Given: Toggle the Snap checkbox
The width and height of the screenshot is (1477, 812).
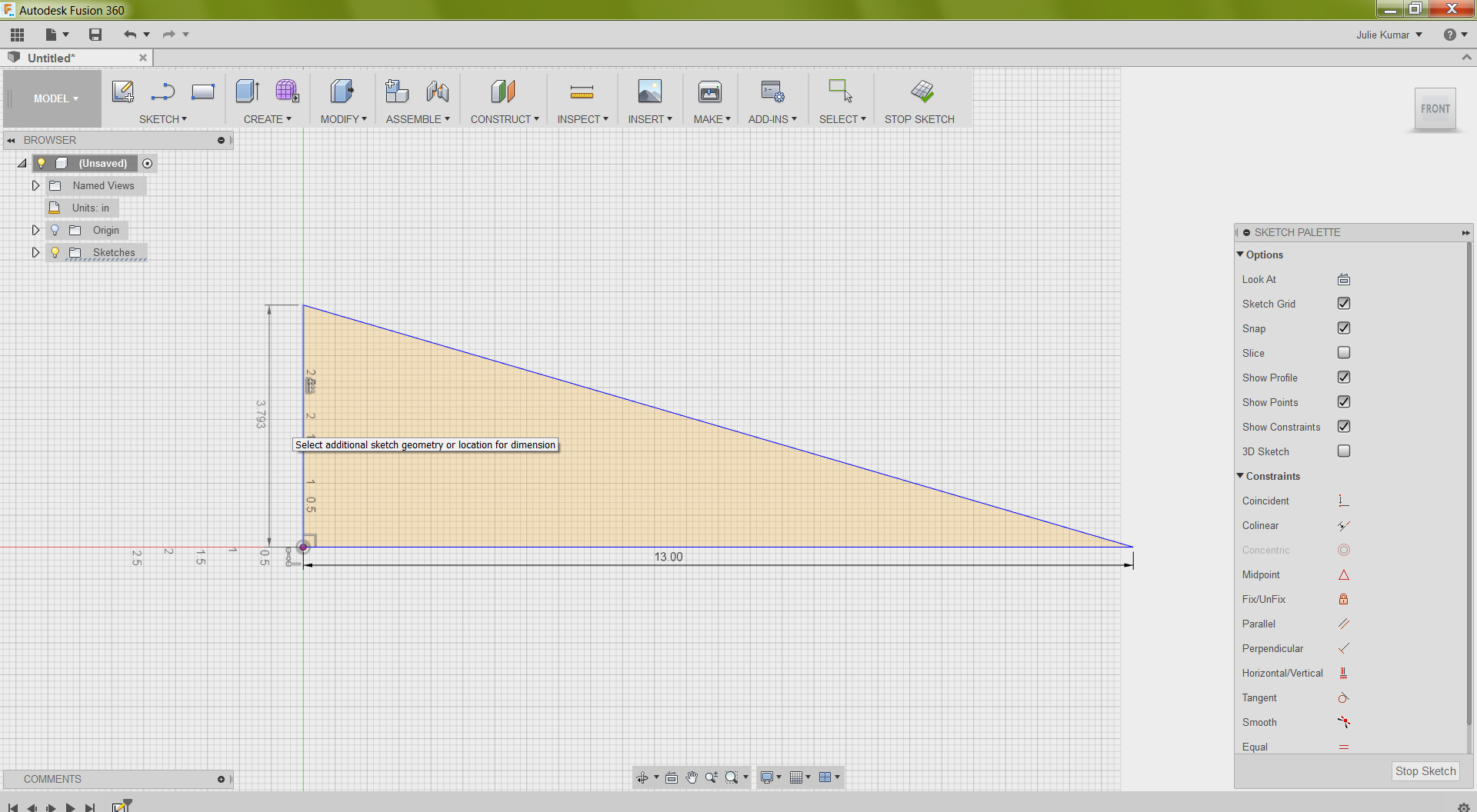Looking at the screenshot, I should [1344, 328].
